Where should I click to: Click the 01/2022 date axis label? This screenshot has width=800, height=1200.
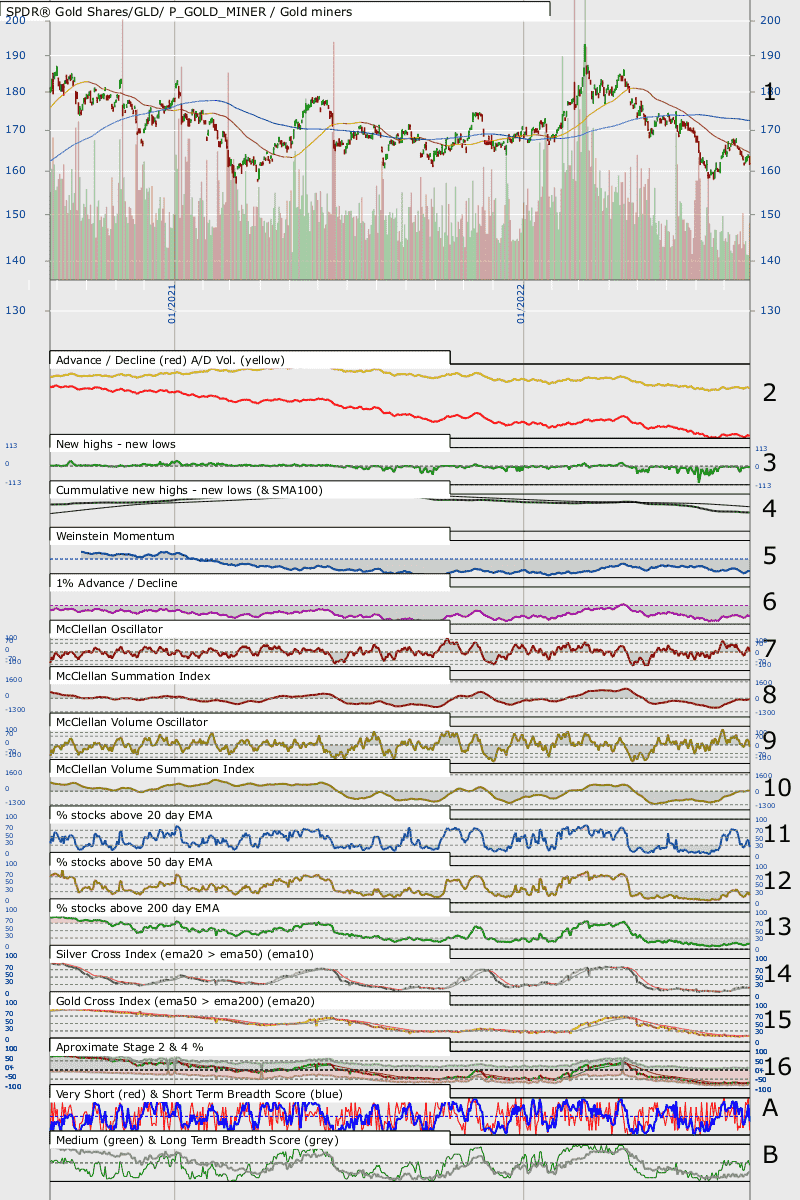tap(521, 303)
